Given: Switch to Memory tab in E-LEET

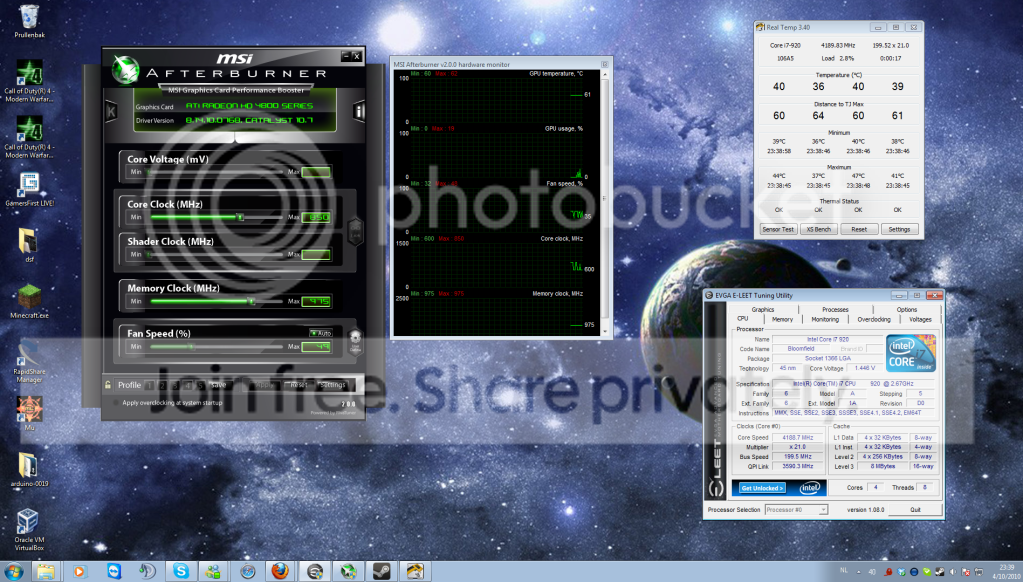Looking at the screenshot, I should (x=782, y=319).
